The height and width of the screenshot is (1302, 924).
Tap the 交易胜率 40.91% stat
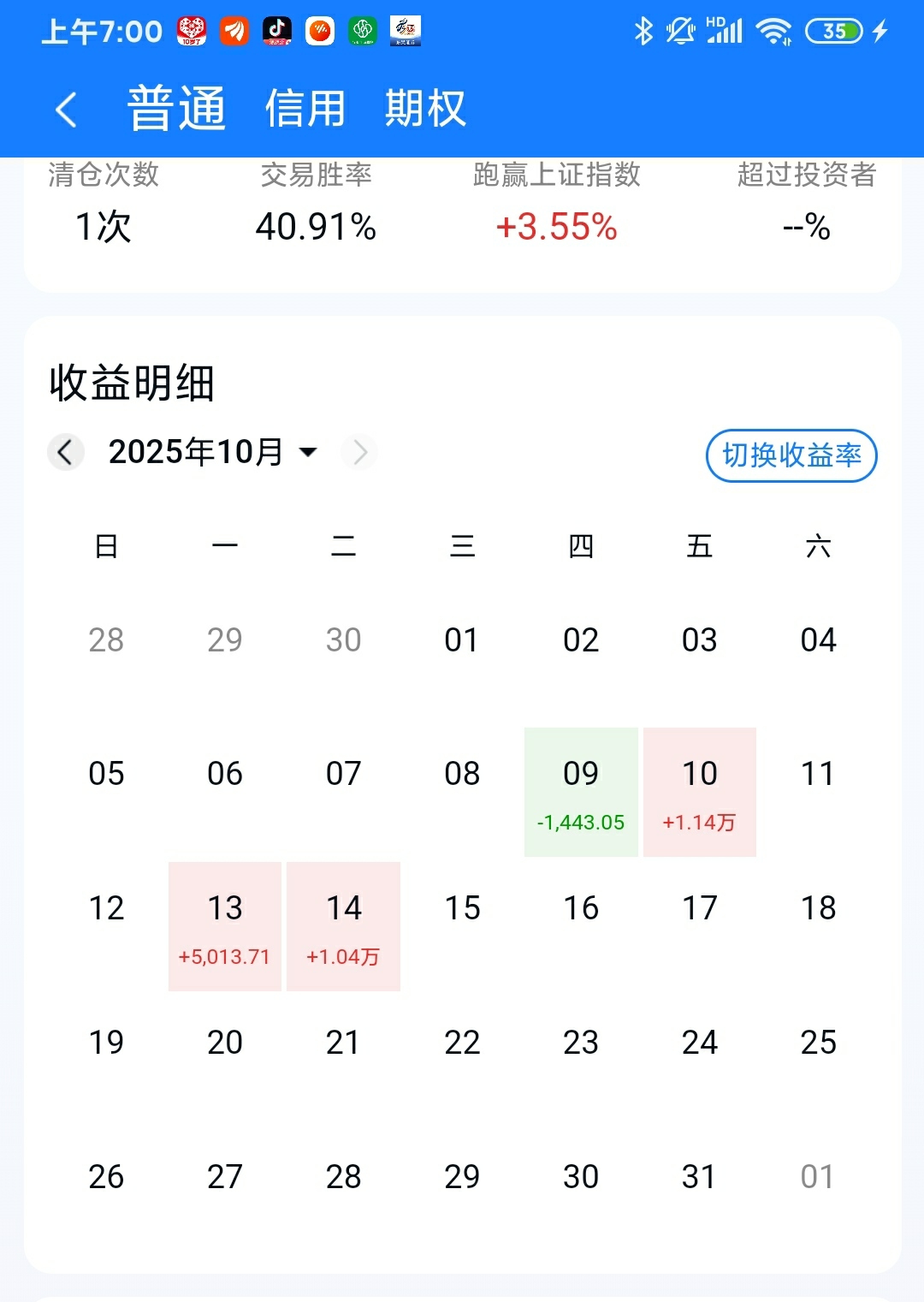click(316, 205)
